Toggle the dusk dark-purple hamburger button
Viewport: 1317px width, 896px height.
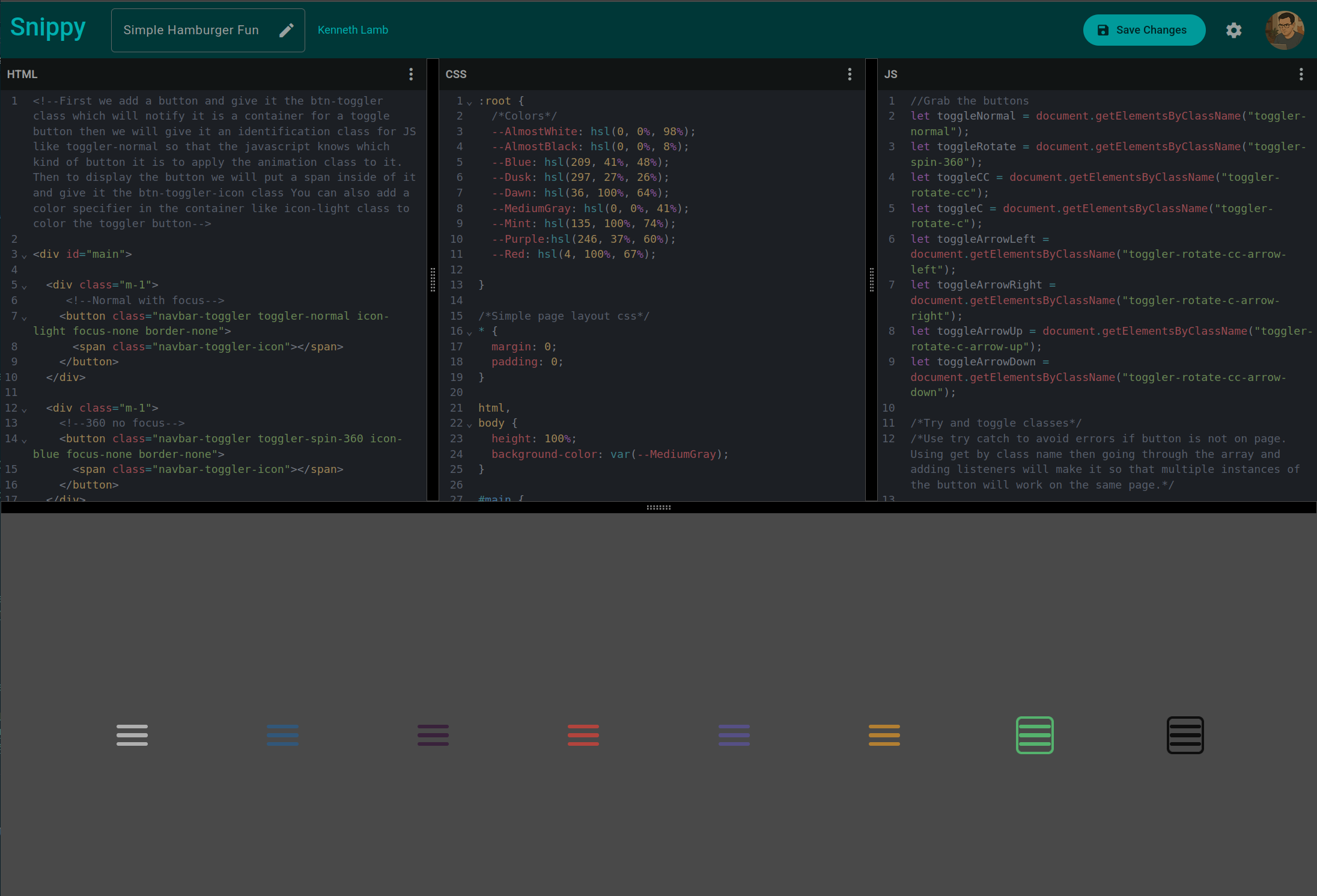click(x=433, y=735)
